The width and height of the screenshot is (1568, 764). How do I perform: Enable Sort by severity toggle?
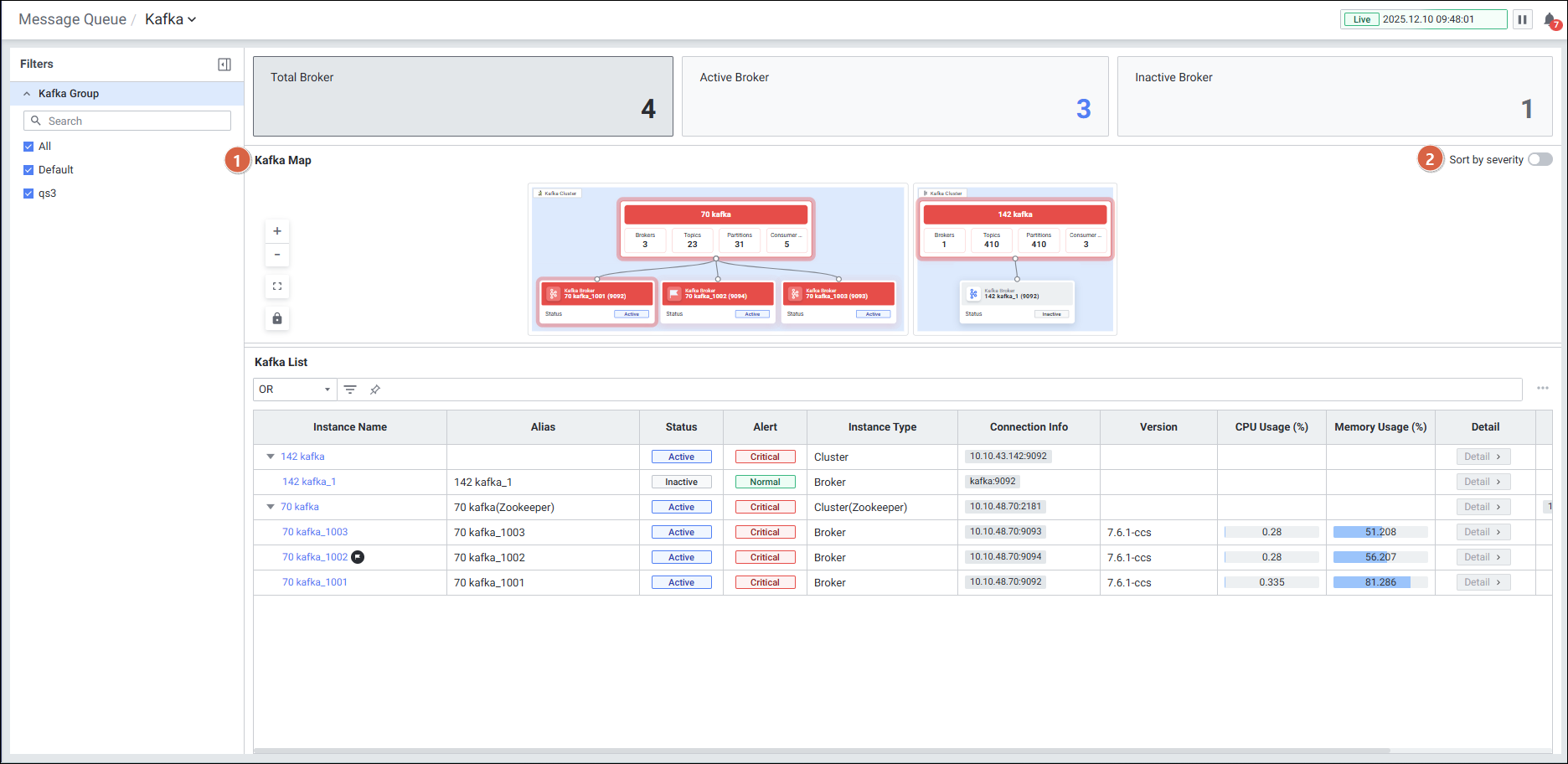click(x=1540, y=160)
